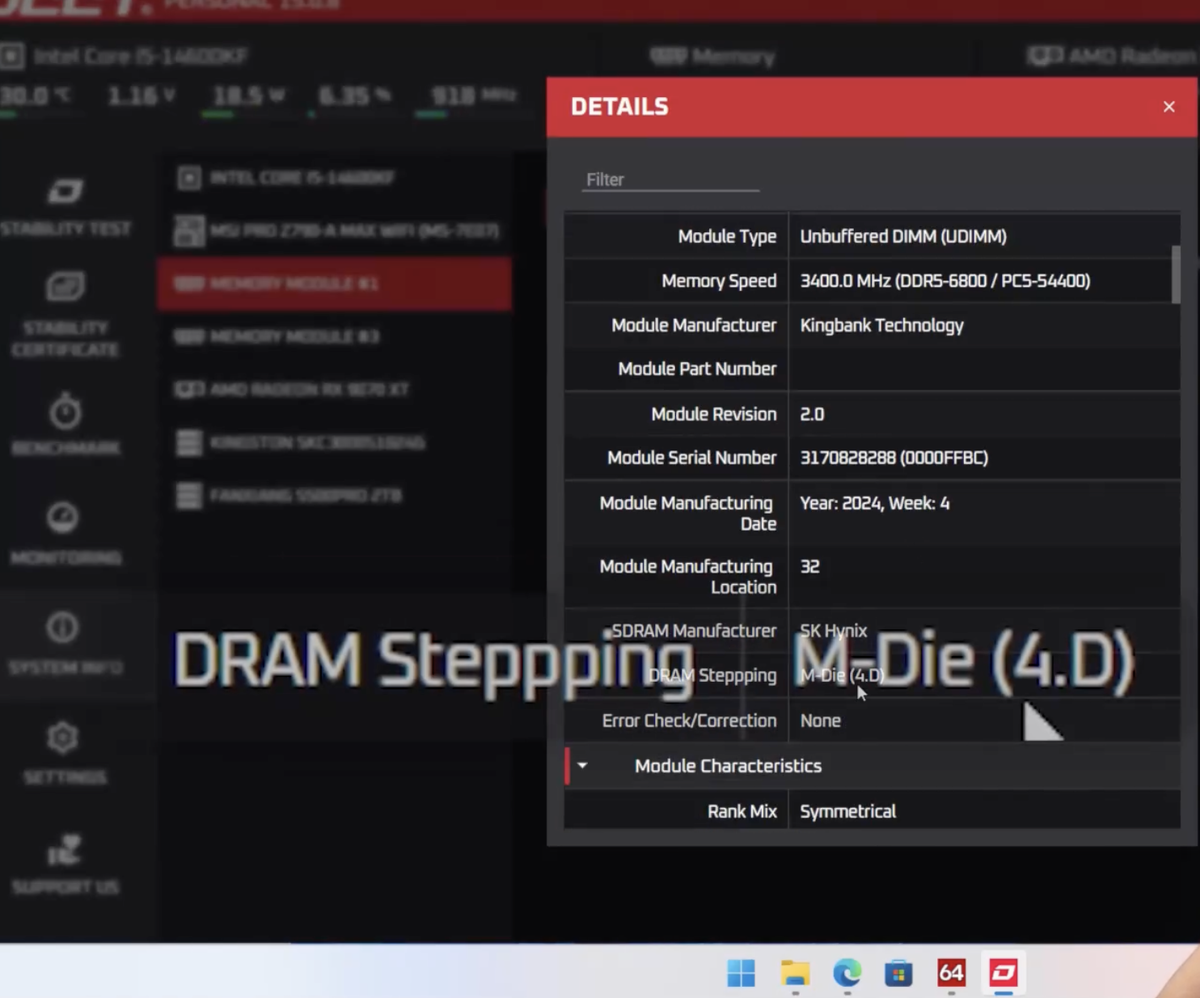Screen dimensions: 1200x998
Task: Click the CPU usage 6.35 % reading
Action: pos(355,96)
